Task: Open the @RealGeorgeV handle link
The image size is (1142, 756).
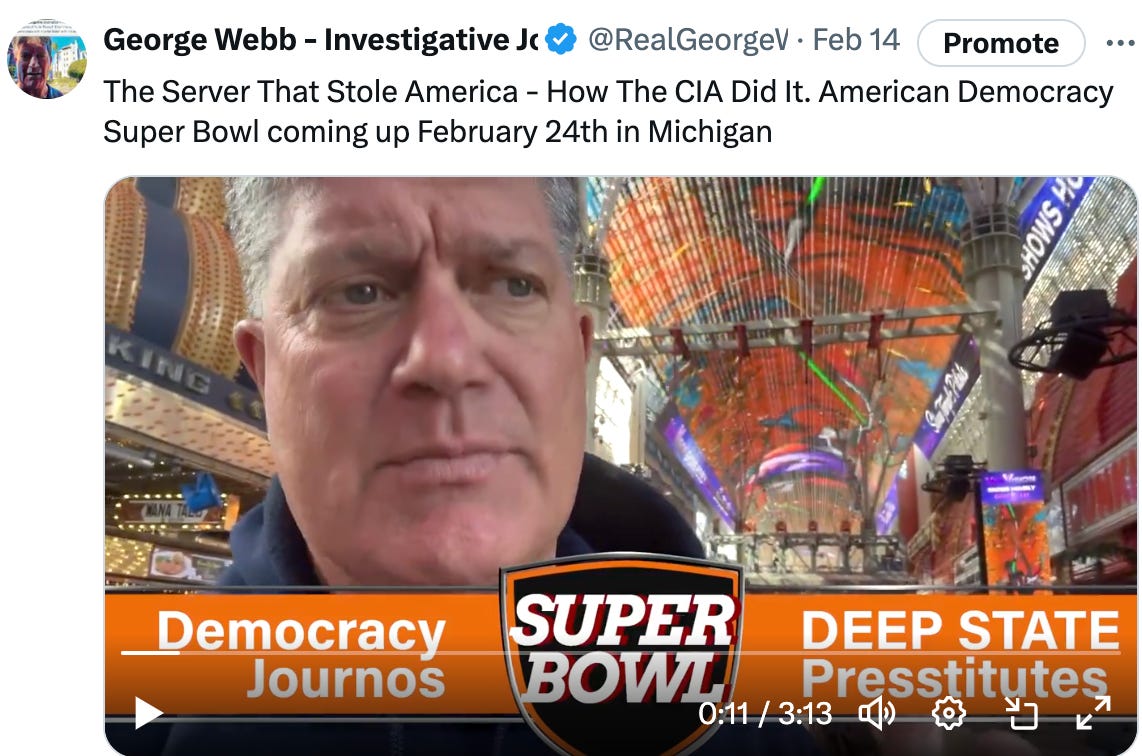Action: (x=688, y=39)
